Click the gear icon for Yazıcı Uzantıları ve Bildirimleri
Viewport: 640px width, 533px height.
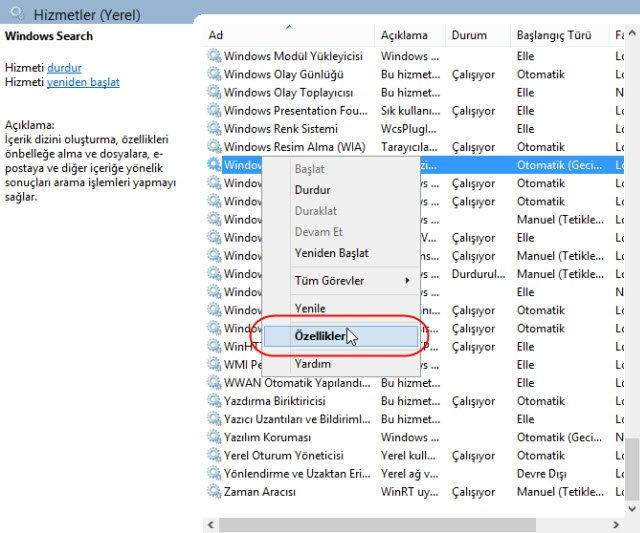coord(214,419)
